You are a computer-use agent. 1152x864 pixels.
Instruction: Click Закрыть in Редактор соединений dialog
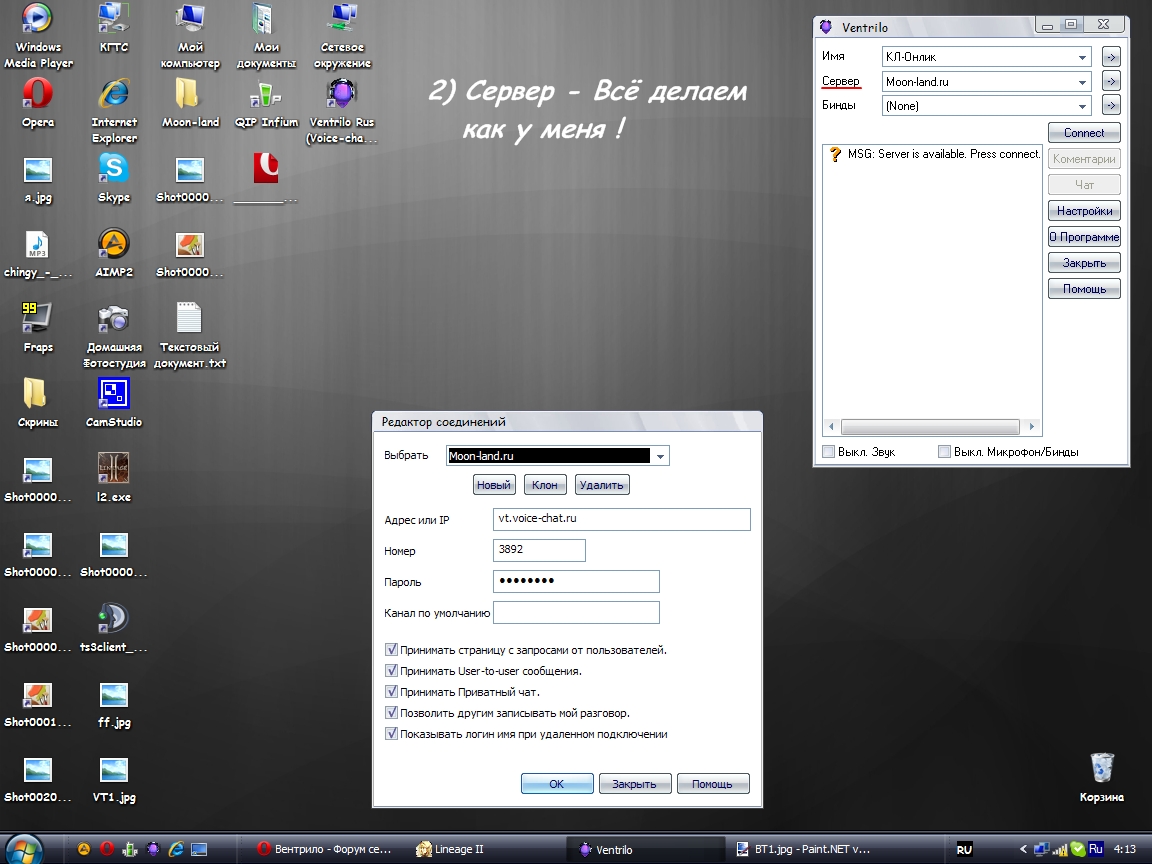[635, 784]
